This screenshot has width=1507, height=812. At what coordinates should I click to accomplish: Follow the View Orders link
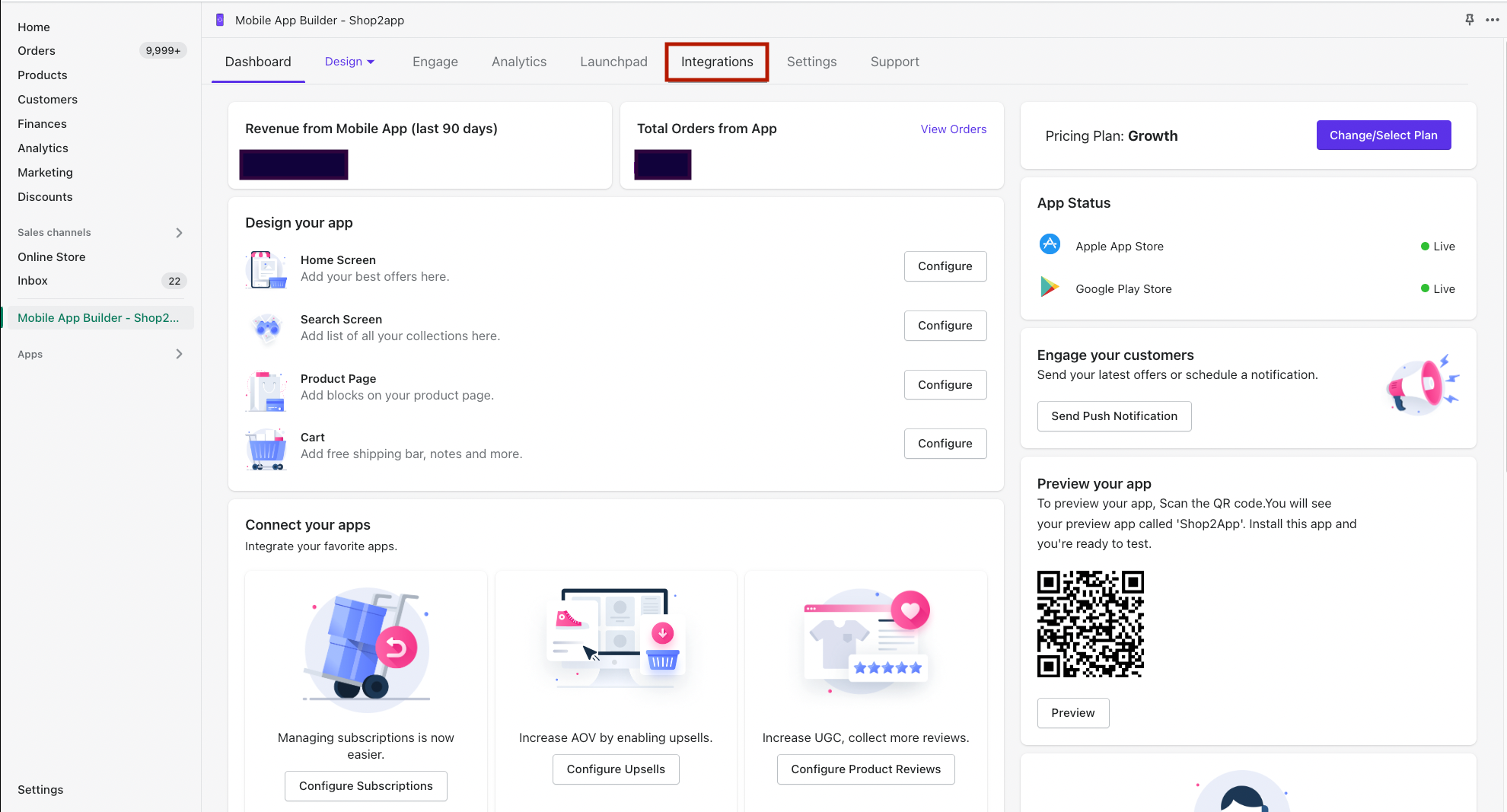pos(953,129)
